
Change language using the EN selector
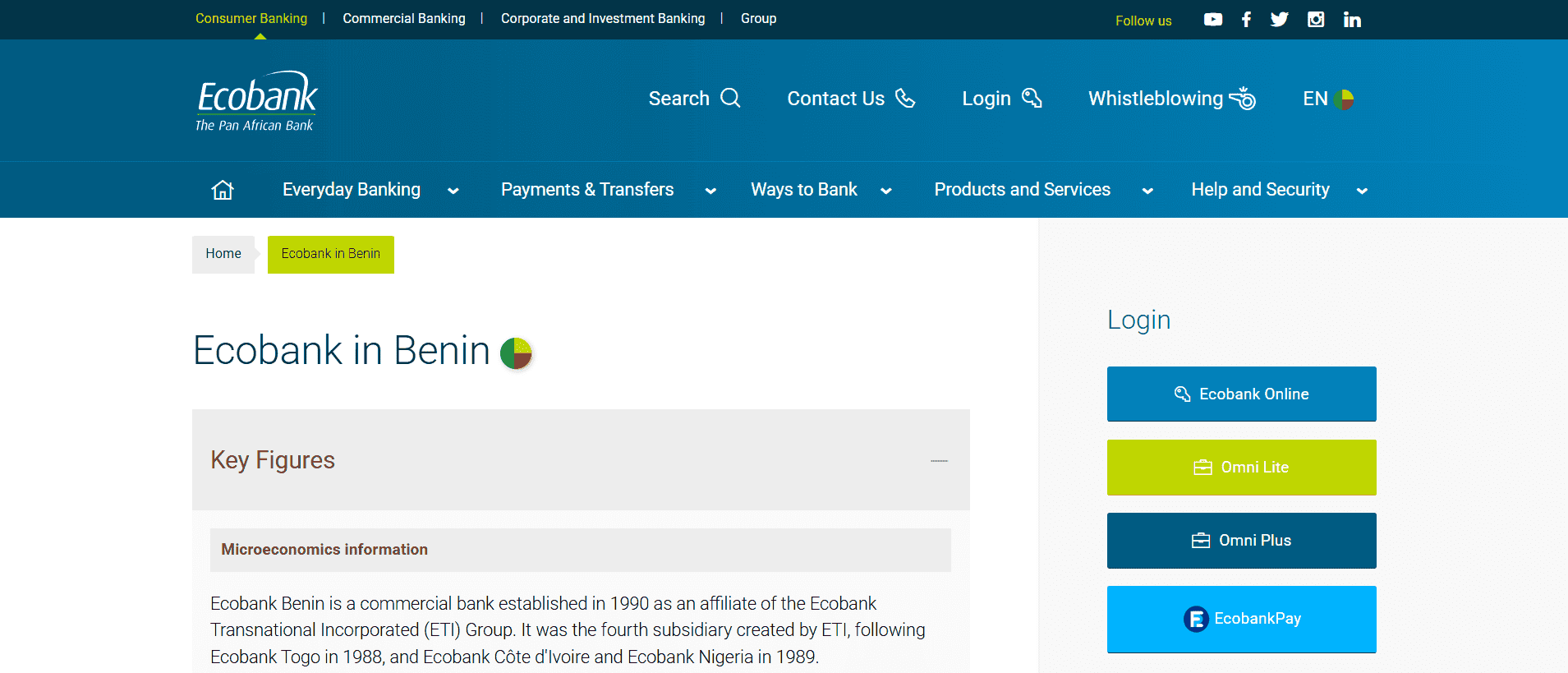[1327, 99]
